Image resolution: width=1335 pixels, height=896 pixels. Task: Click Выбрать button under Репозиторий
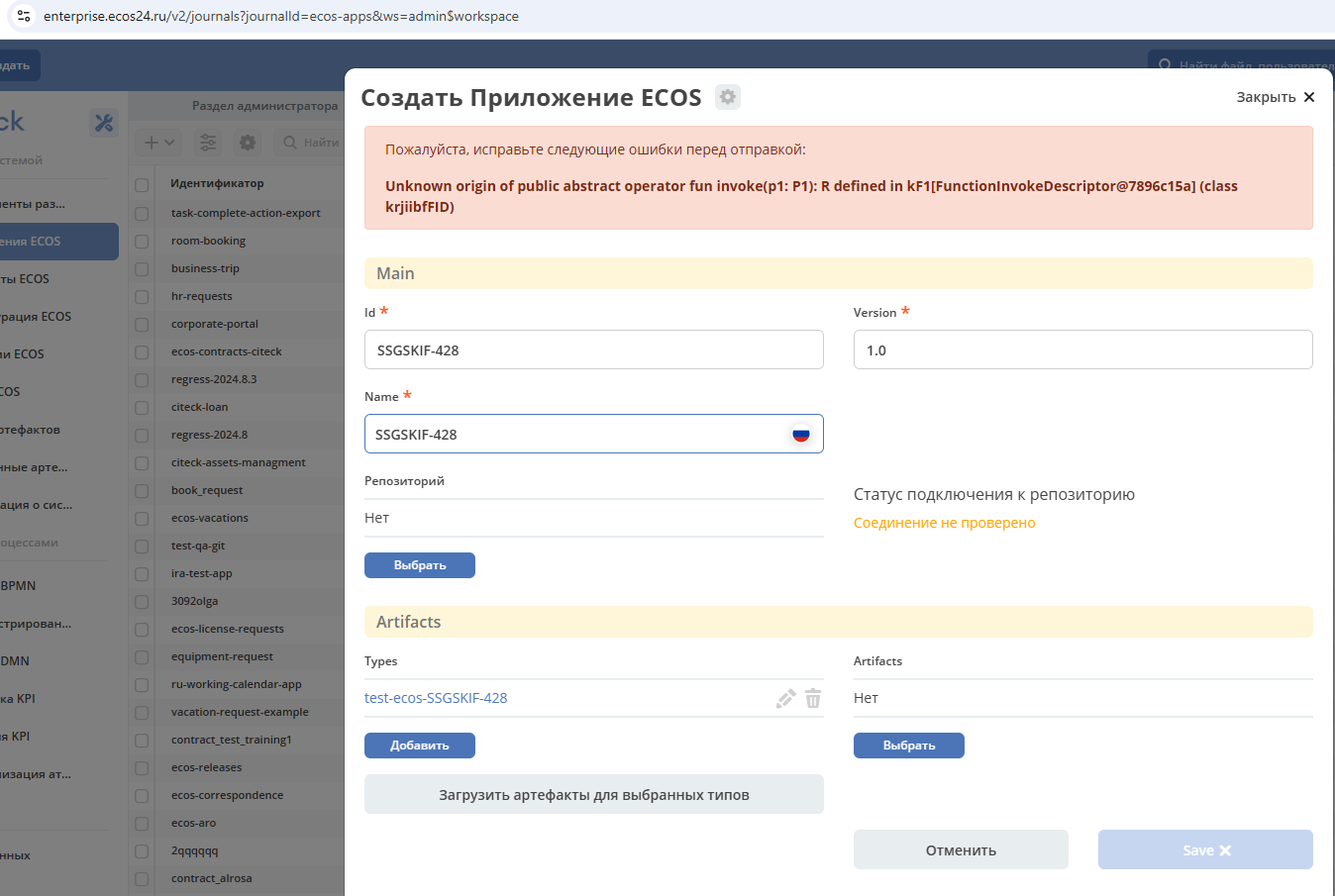[419, 565]
